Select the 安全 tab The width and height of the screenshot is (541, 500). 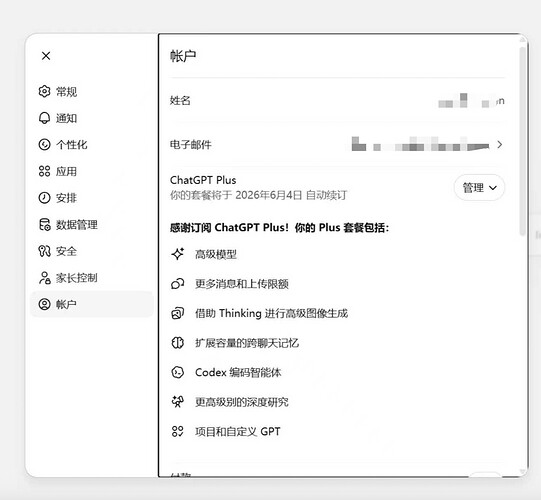[92, 251]
